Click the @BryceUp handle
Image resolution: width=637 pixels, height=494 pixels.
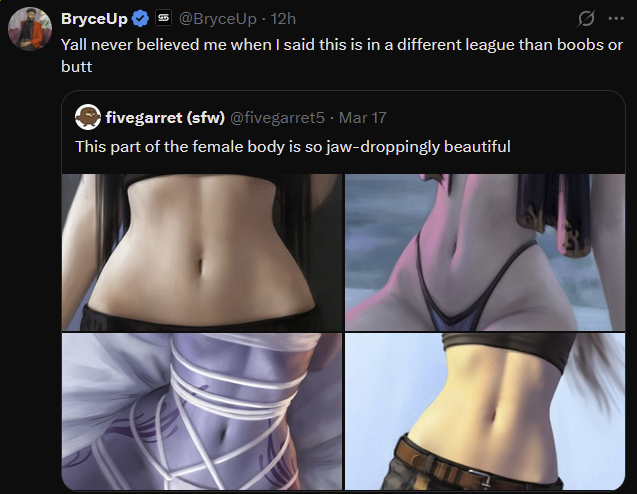(x=218, y=19)
